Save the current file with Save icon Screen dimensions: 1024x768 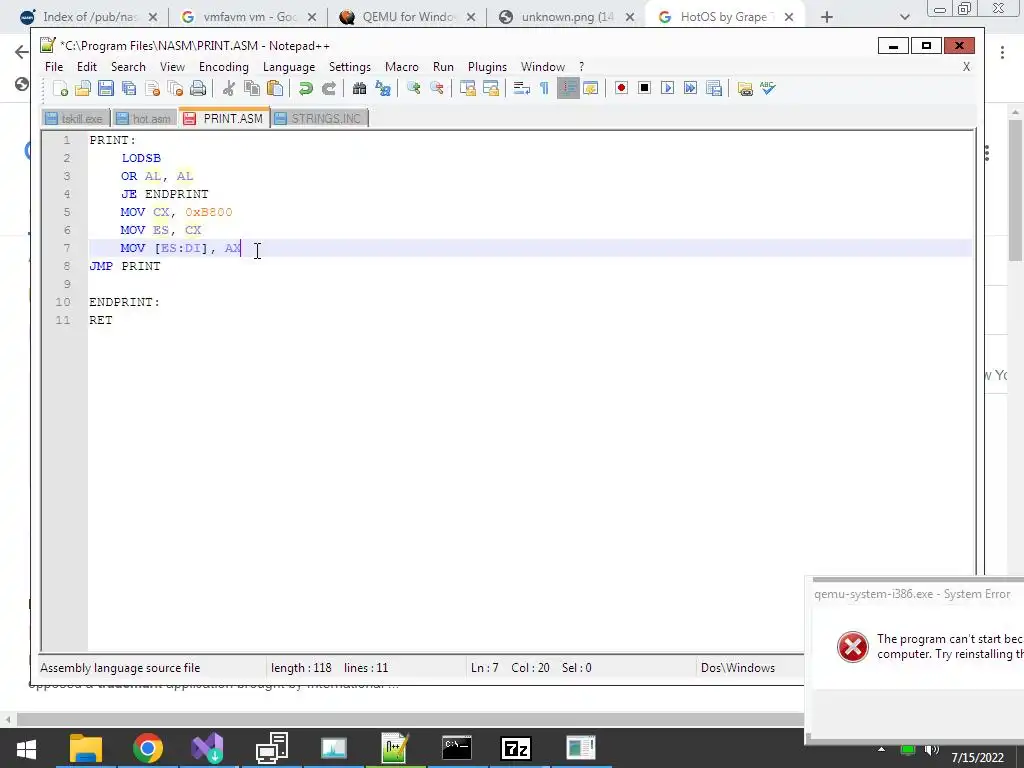(x=106, y=88)
